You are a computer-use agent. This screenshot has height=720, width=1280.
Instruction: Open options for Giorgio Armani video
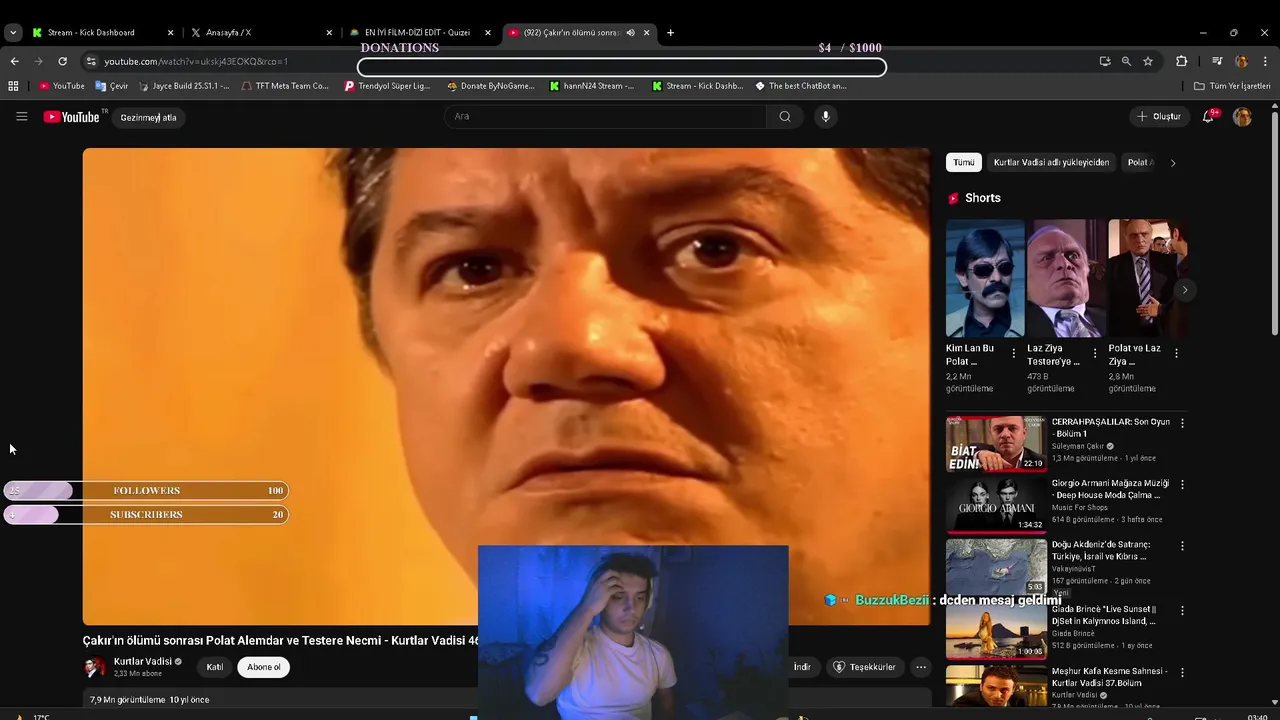(1182, 485)
